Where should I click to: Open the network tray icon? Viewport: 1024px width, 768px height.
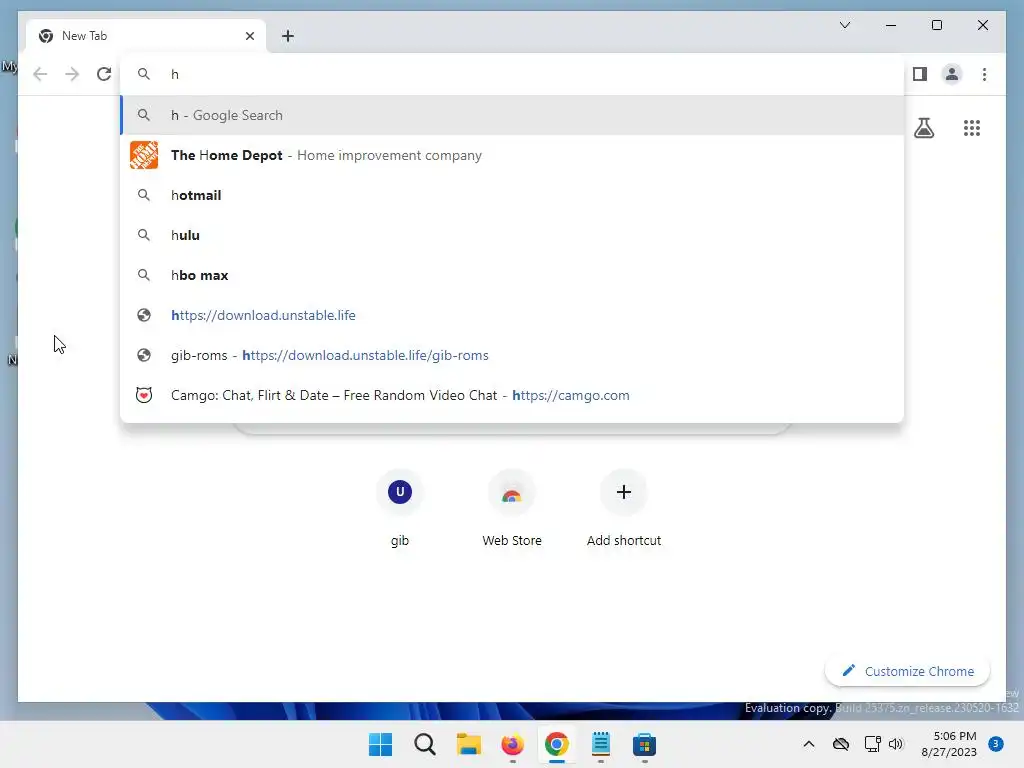(872, 744)
